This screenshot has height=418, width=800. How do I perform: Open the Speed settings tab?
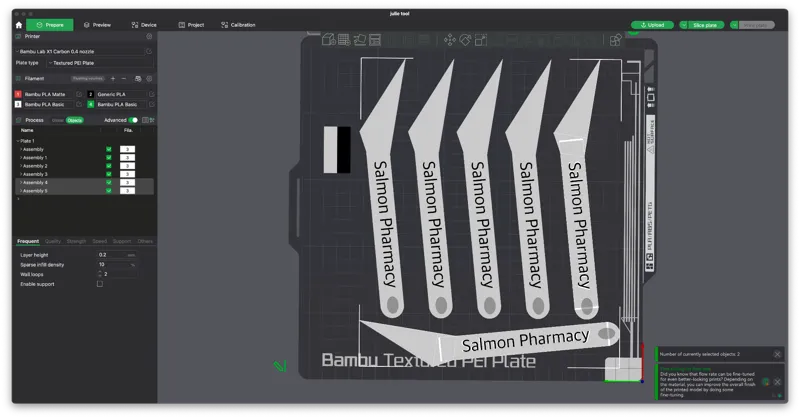pos(99,241)
